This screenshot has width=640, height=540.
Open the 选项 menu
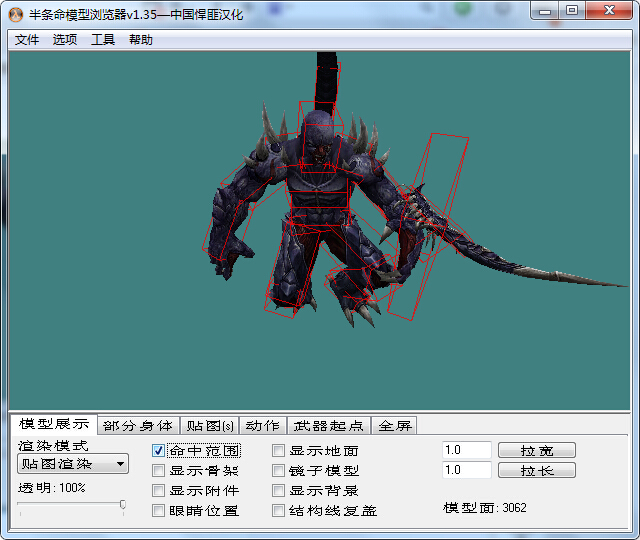[x=65, y=40]
